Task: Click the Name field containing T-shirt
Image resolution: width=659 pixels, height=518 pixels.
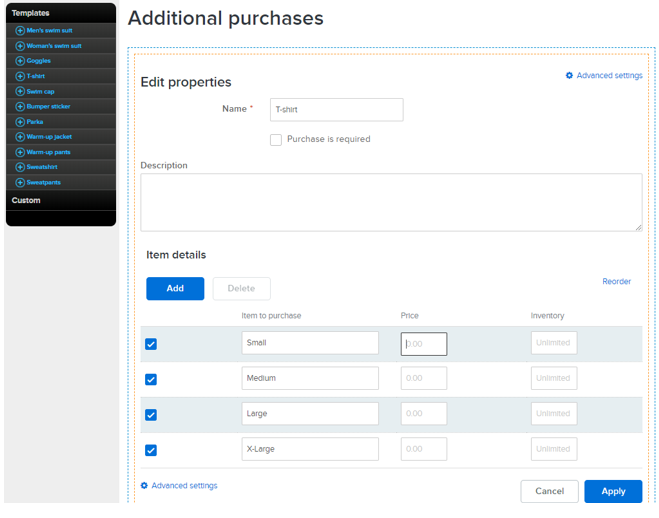Action: click(337, 110)
